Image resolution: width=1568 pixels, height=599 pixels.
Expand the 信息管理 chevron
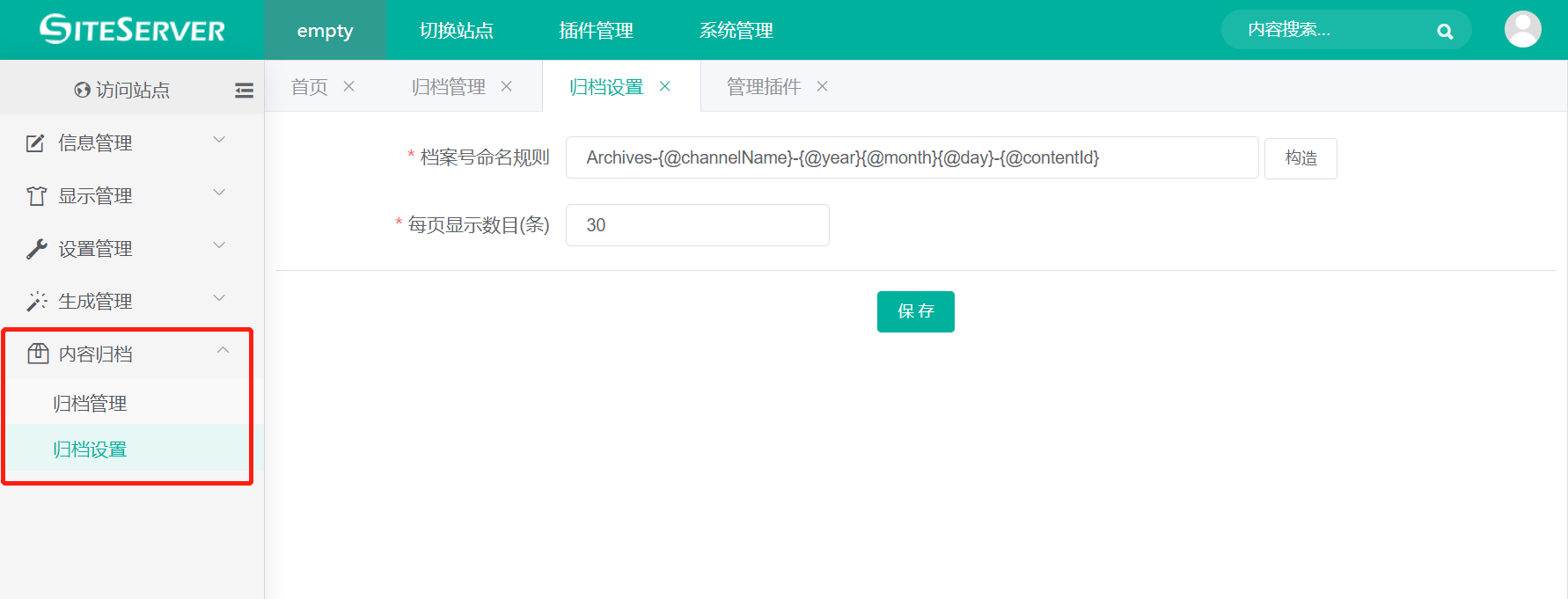220,140
